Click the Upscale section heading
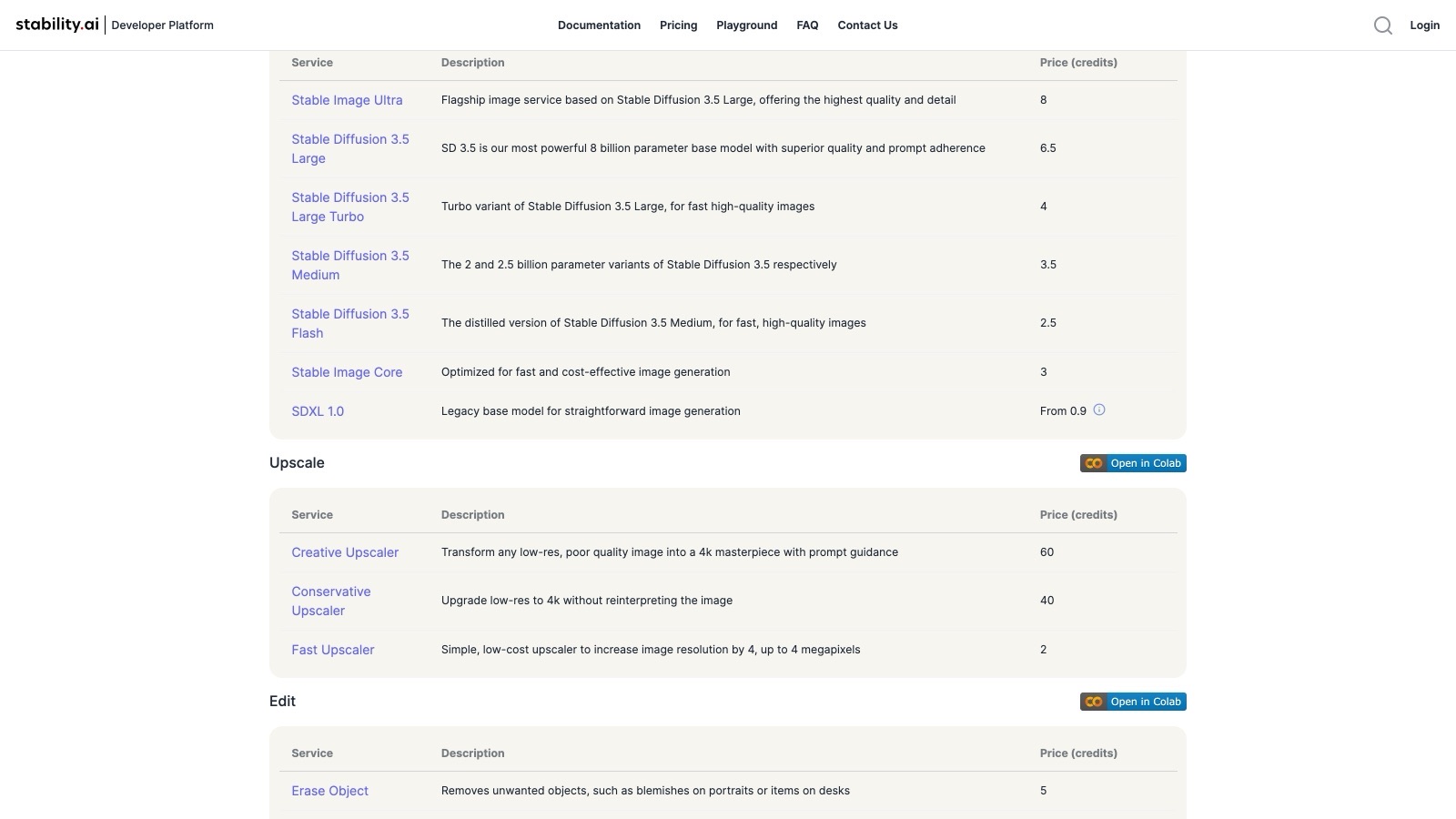Image resolution: width=1456 pixels, height=819 pixels. [297, 462]
